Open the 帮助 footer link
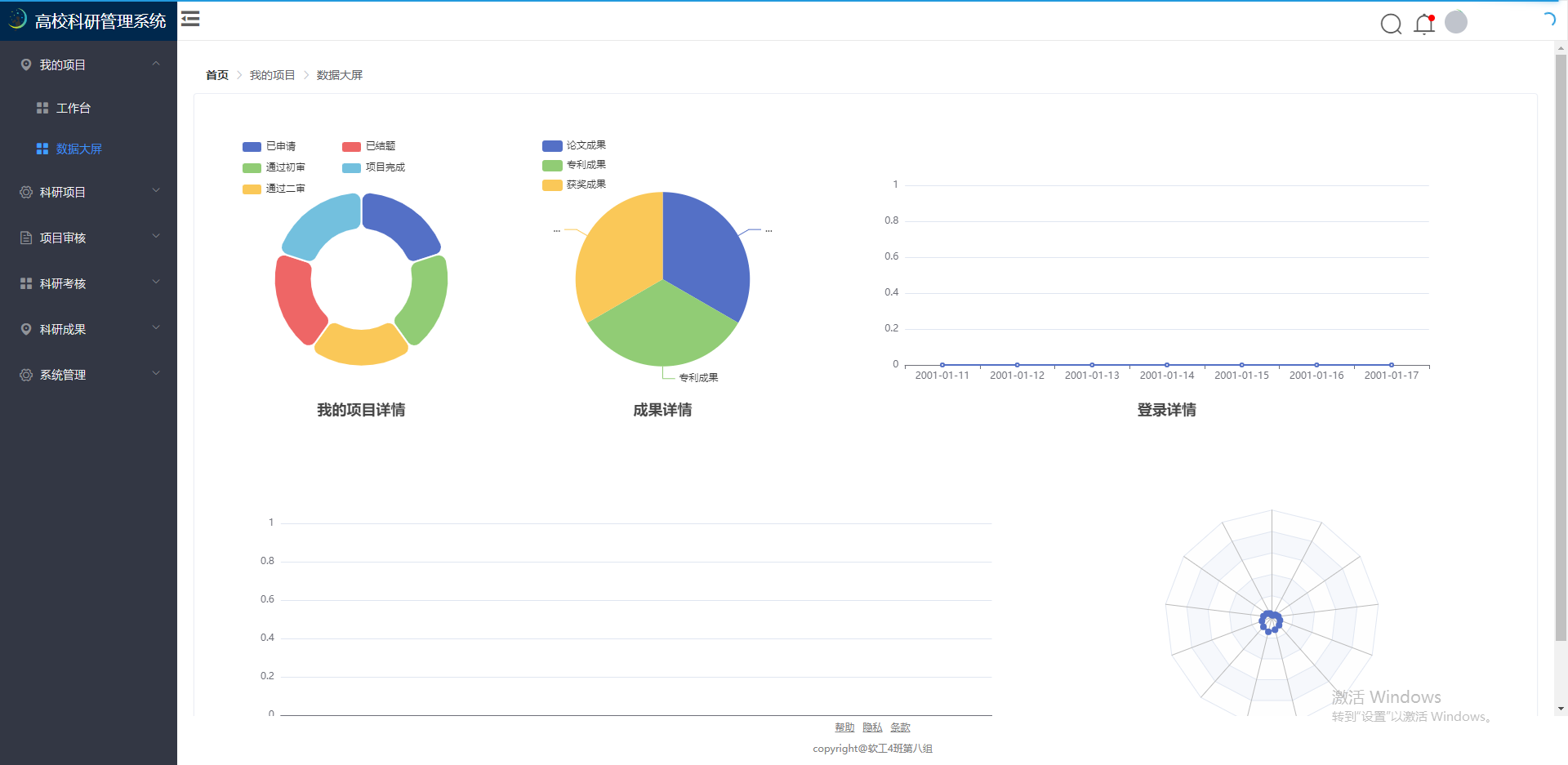This screenshot has height=765, width=1568. 844,727
